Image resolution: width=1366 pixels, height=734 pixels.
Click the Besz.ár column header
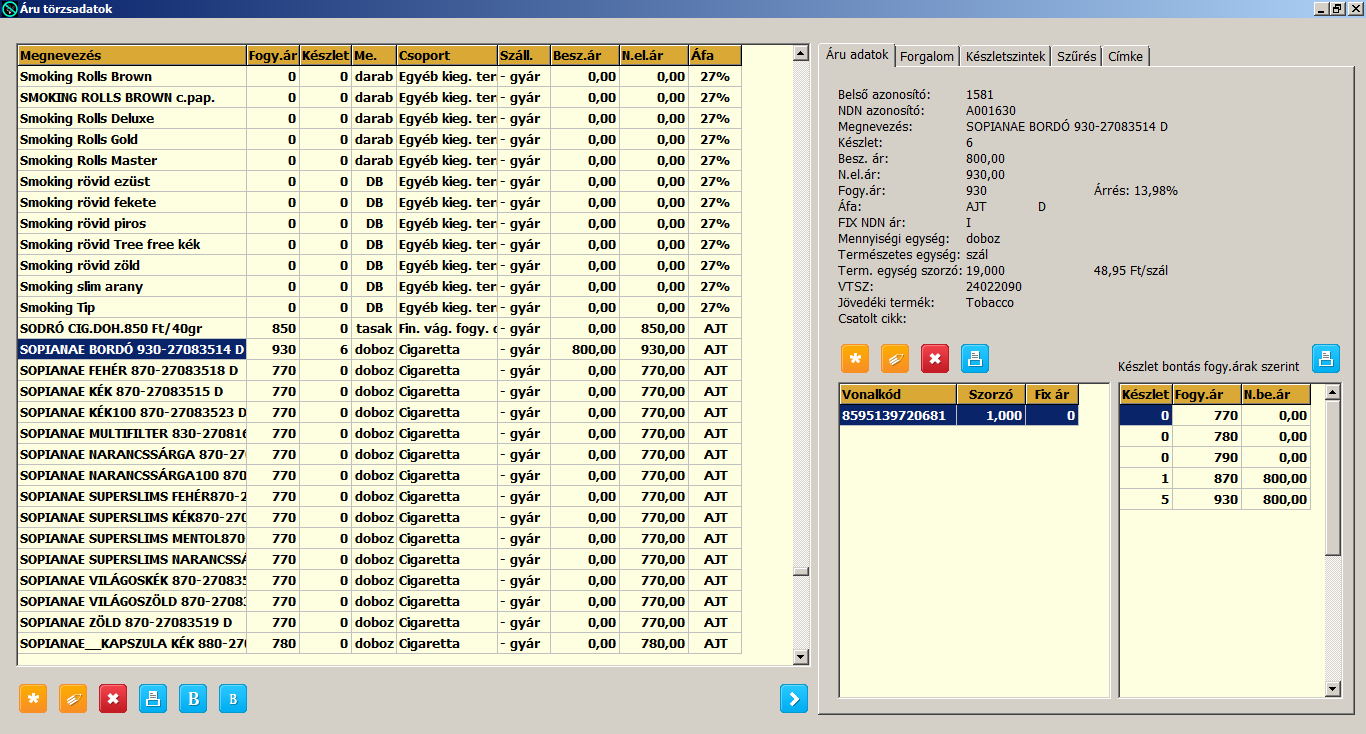[585, 56]
